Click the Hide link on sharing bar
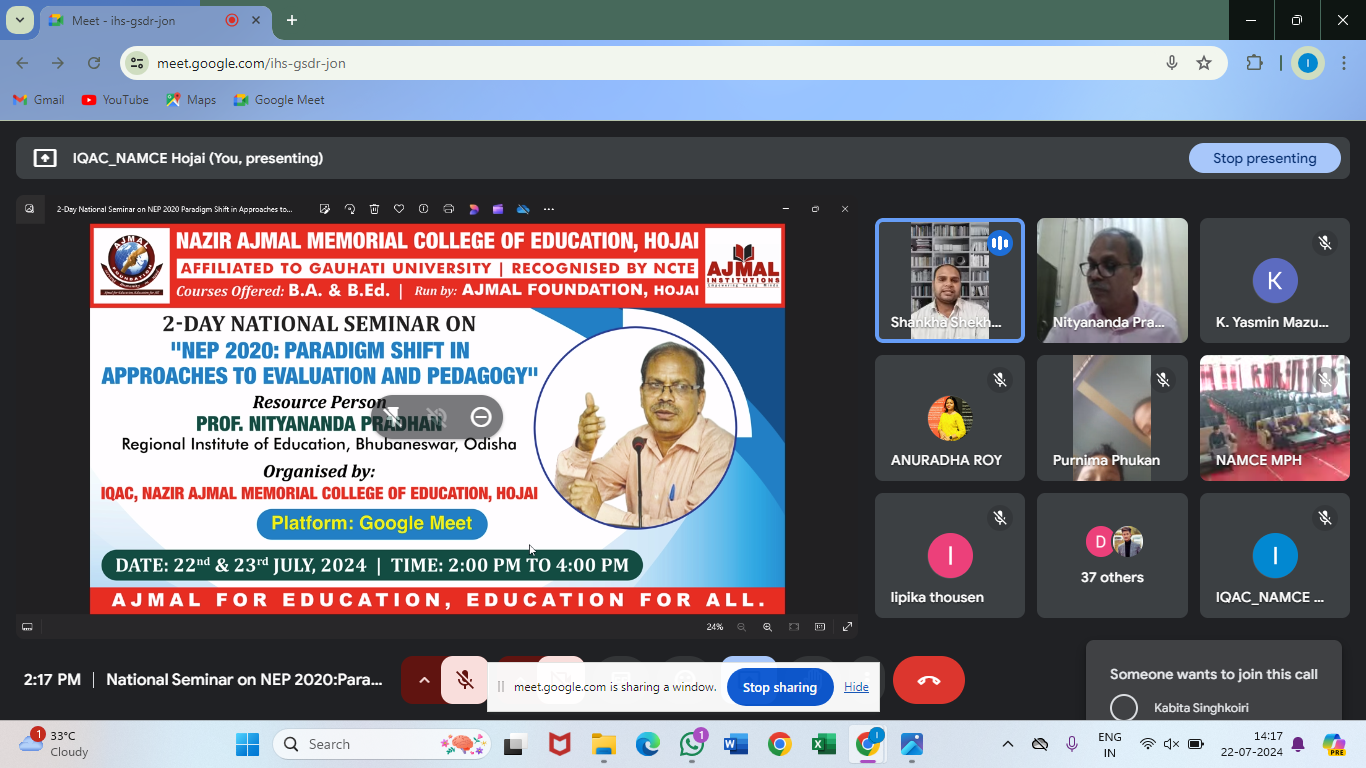 [856, 687]
